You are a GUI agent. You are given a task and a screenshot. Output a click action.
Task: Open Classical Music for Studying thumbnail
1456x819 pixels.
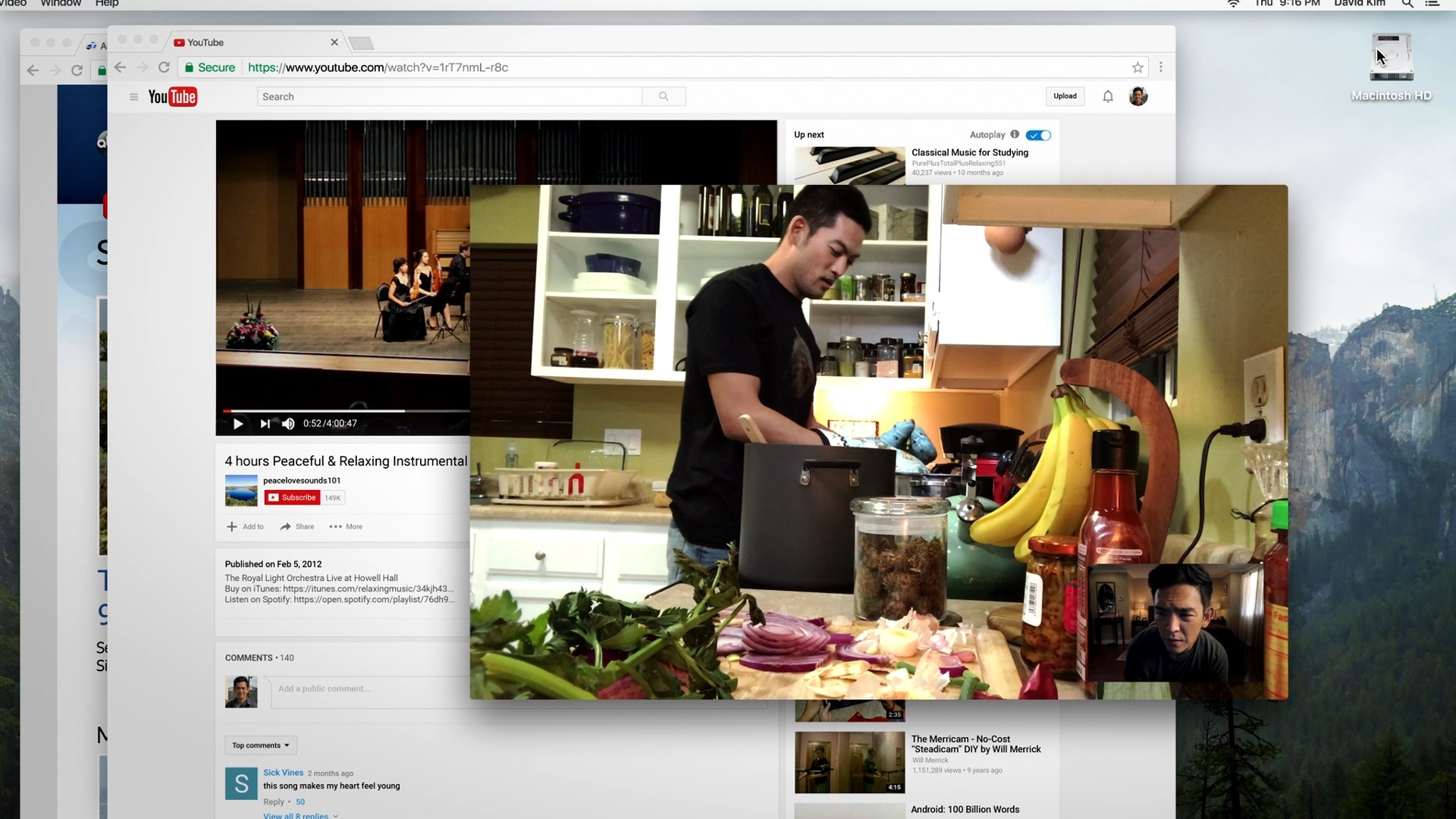(x=849, y=165)
